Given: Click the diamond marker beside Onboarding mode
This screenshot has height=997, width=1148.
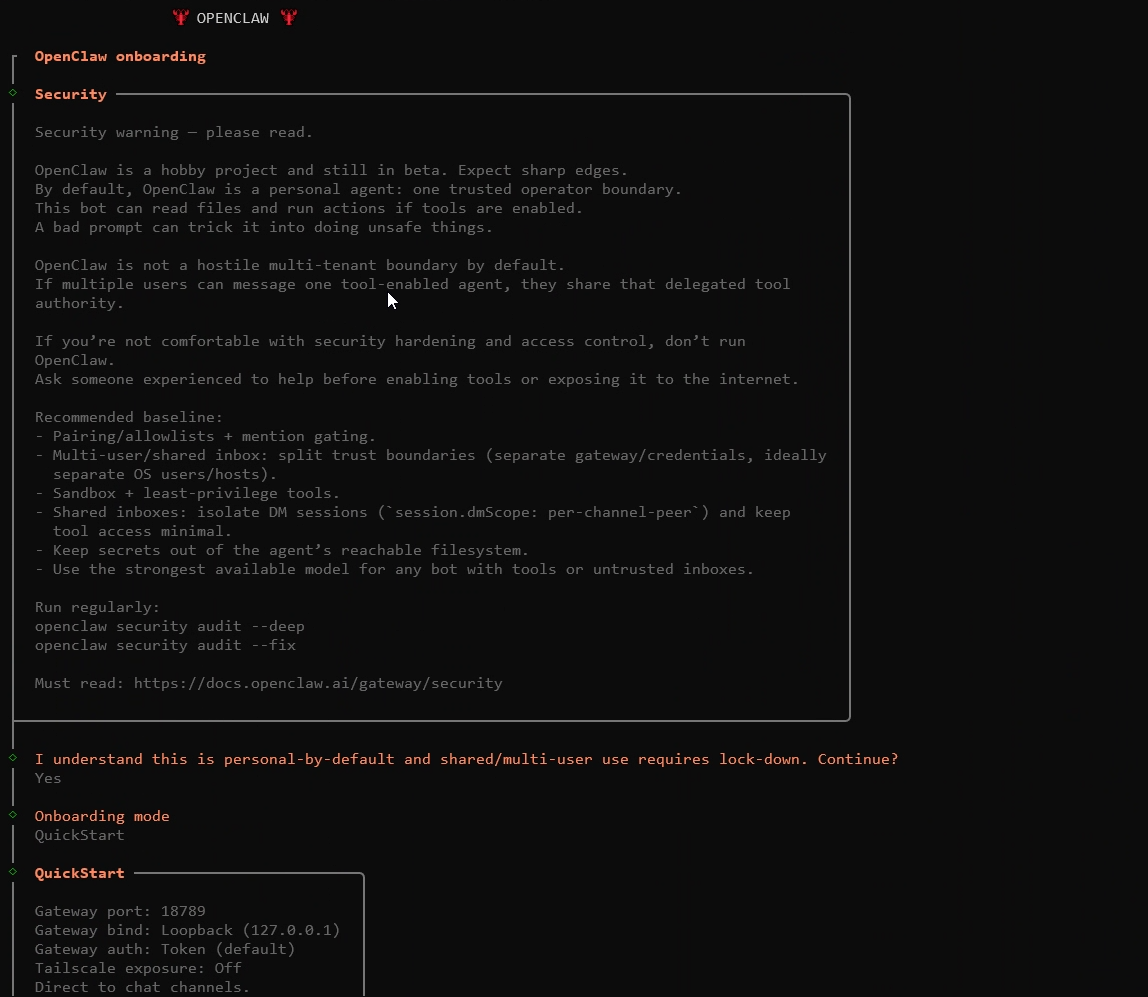Looking at the screenshot, I should pos(13,815).
